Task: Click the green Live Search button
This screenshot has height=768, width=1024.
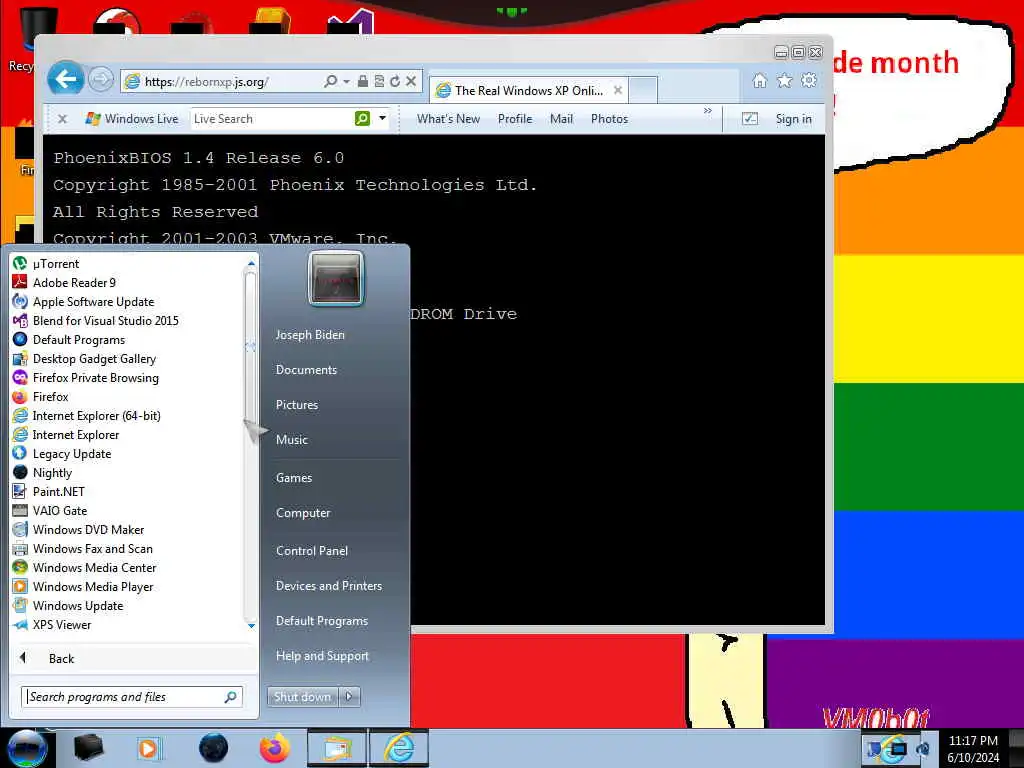Action: tap(362, 118)
